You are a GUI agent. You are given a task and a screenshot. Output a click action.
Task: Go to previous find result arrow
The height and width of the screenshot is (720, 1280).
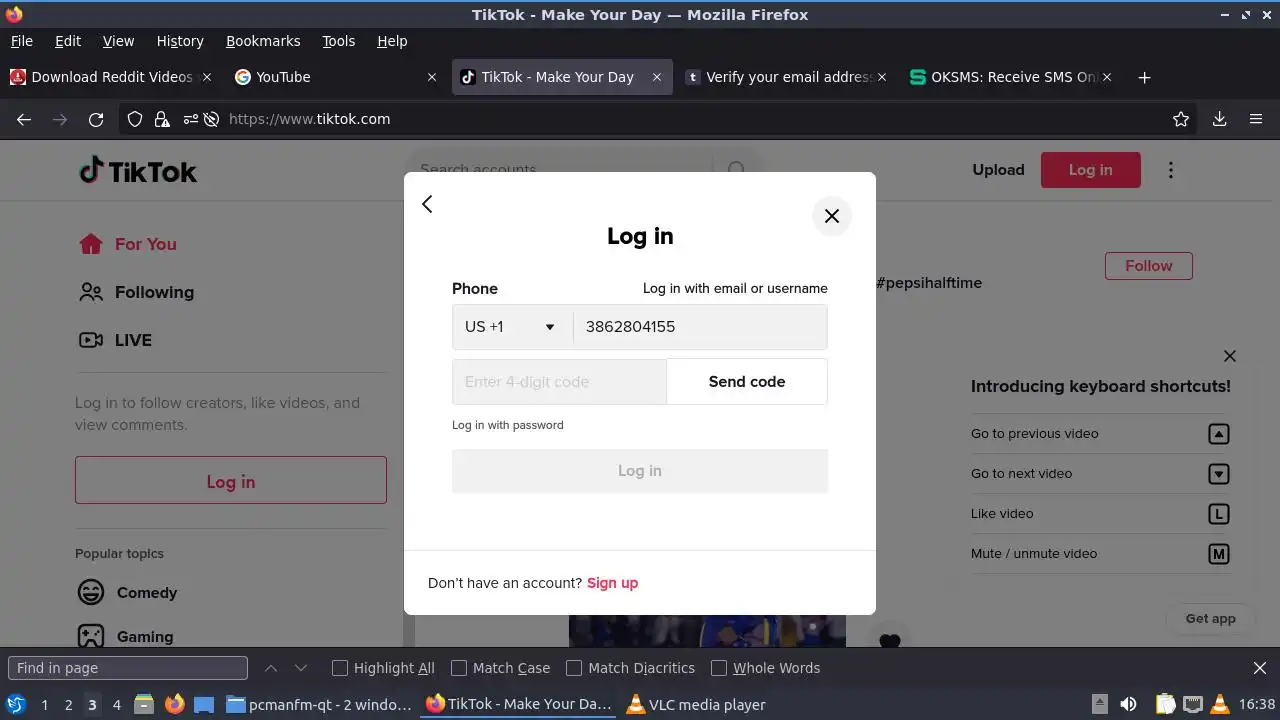click(271, 668)
